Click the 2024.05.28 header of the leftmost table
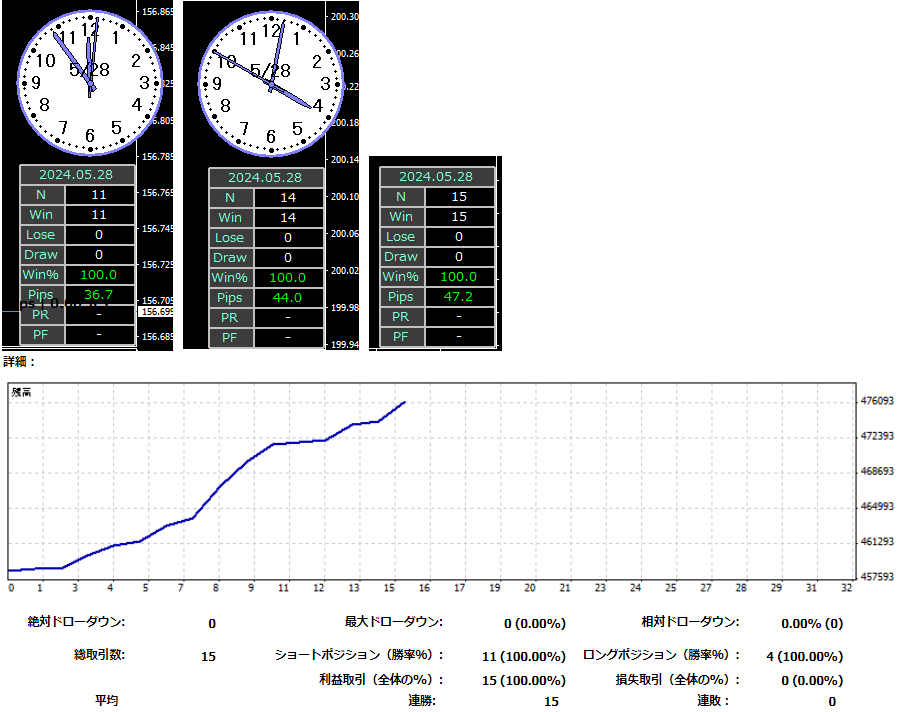The height and width of the screenshot is (712, 909). click(x=77, y=174)
